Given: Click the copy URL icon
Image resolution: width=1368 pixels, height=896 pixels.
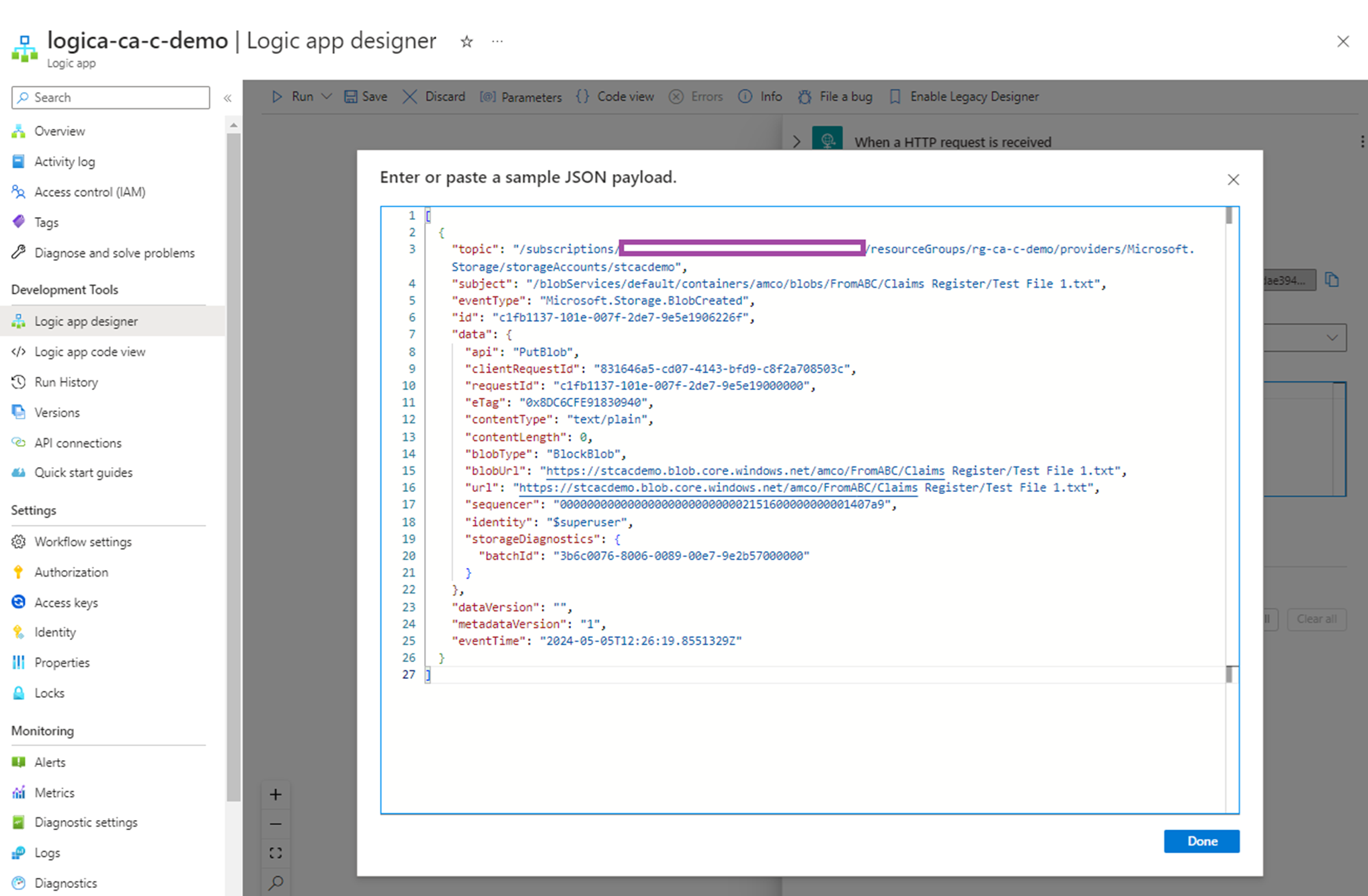Looking at the screenshot, I should click(1332, 280).
